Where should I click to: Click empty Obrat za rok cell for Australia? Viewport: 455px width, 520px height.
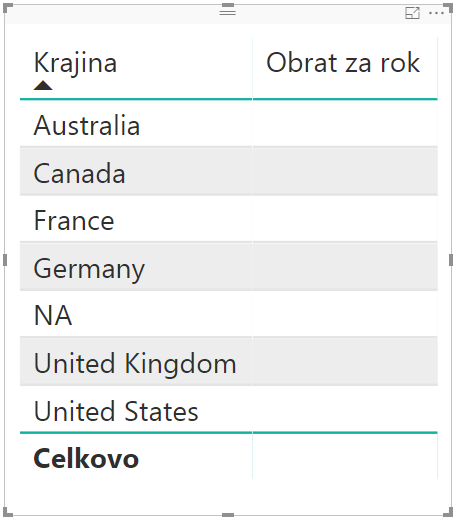point(345,123)
